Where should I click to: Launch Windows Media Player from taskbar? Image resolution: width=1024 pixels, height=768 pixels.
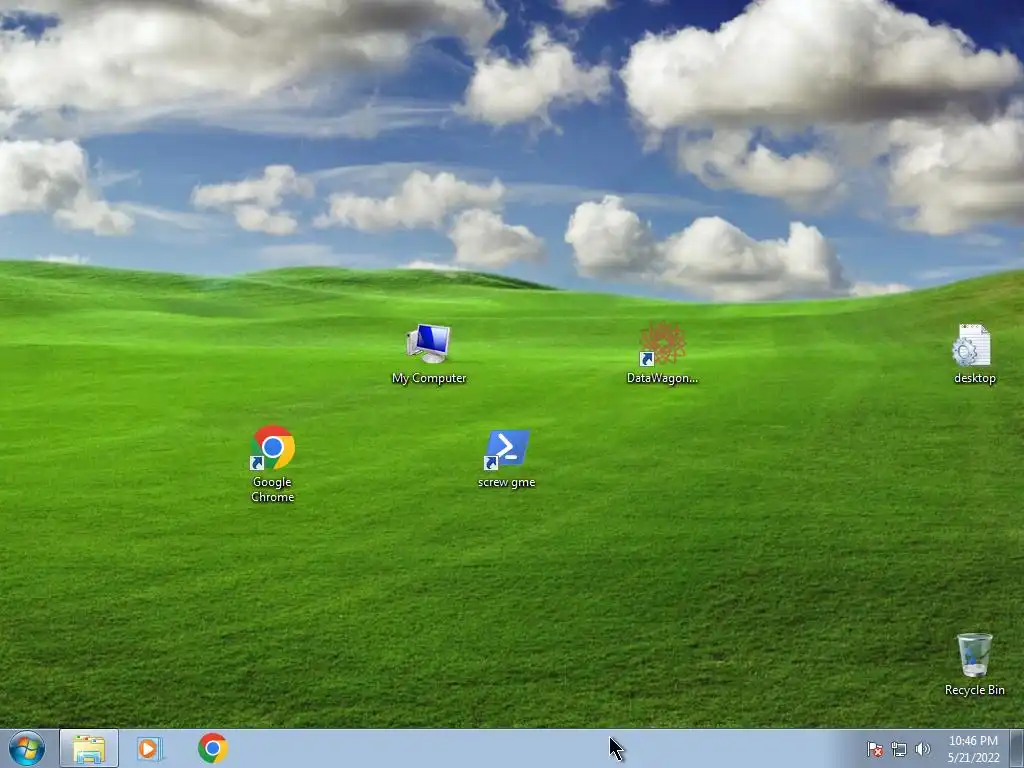coord(150,748)
